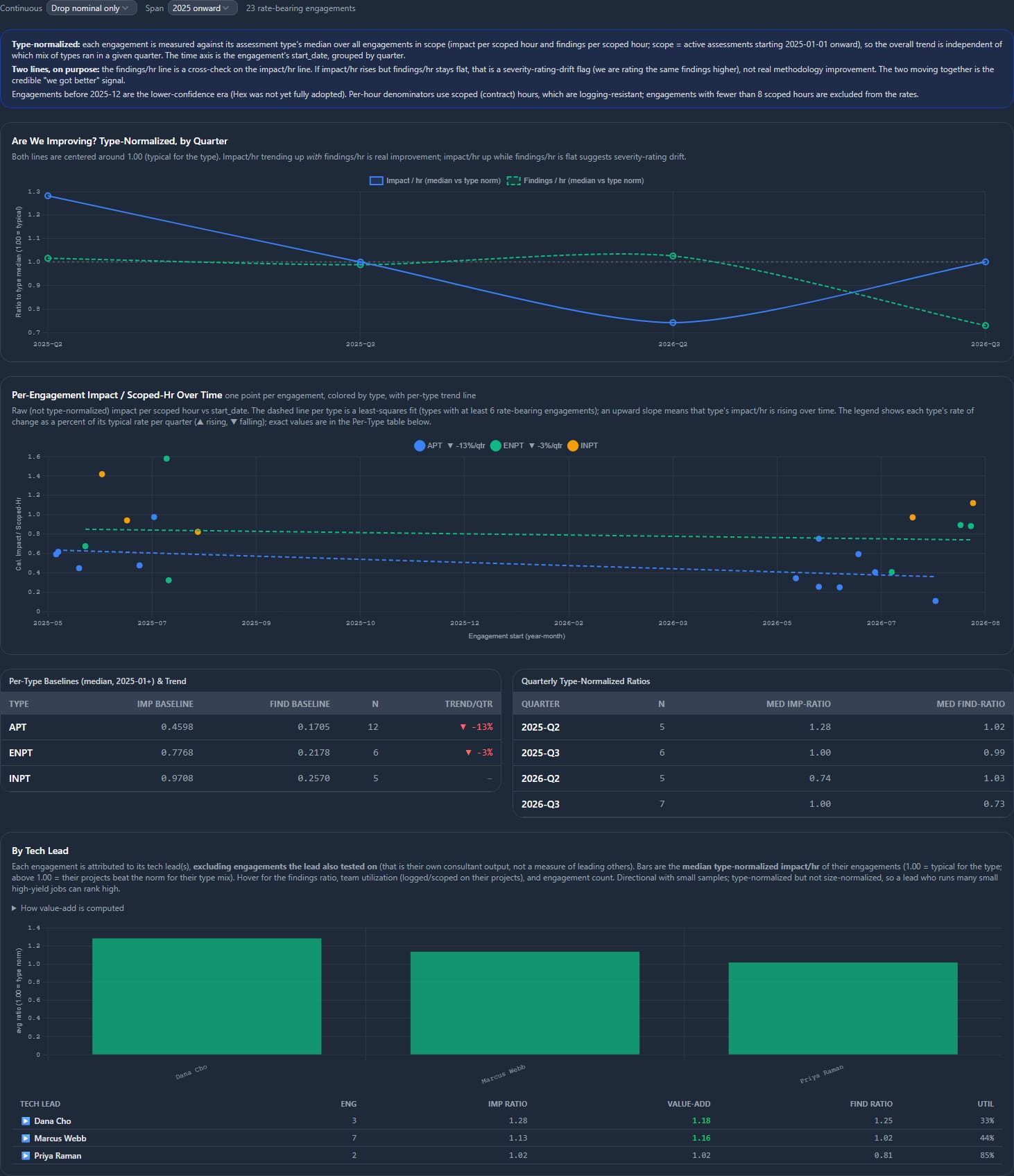This screenshot has width=1014, height=1176.
Task: Open the 'Drop nominal only' dropdown
Action: (x=91, y=8)
